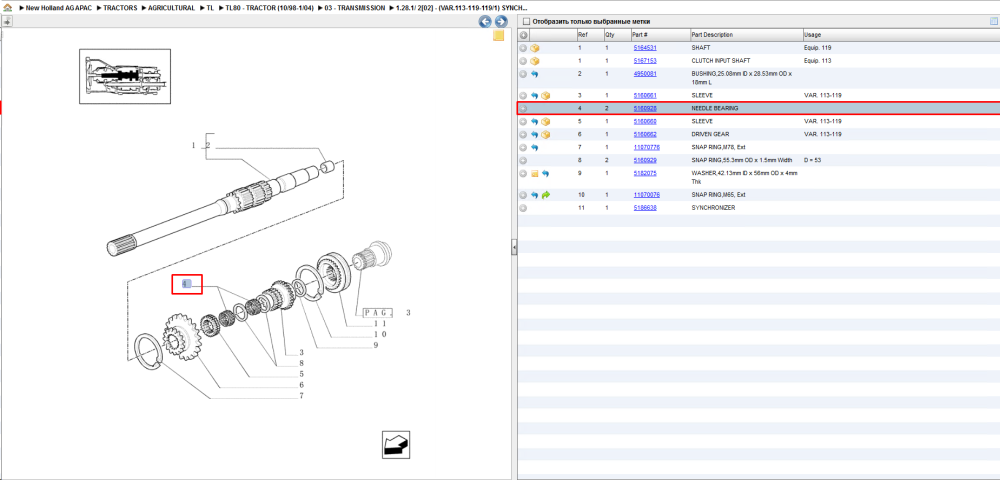The height and width of the screenshot is (480, 1000).
Task: Click the 'D = 53' usage cell
Action: point(812,160)
